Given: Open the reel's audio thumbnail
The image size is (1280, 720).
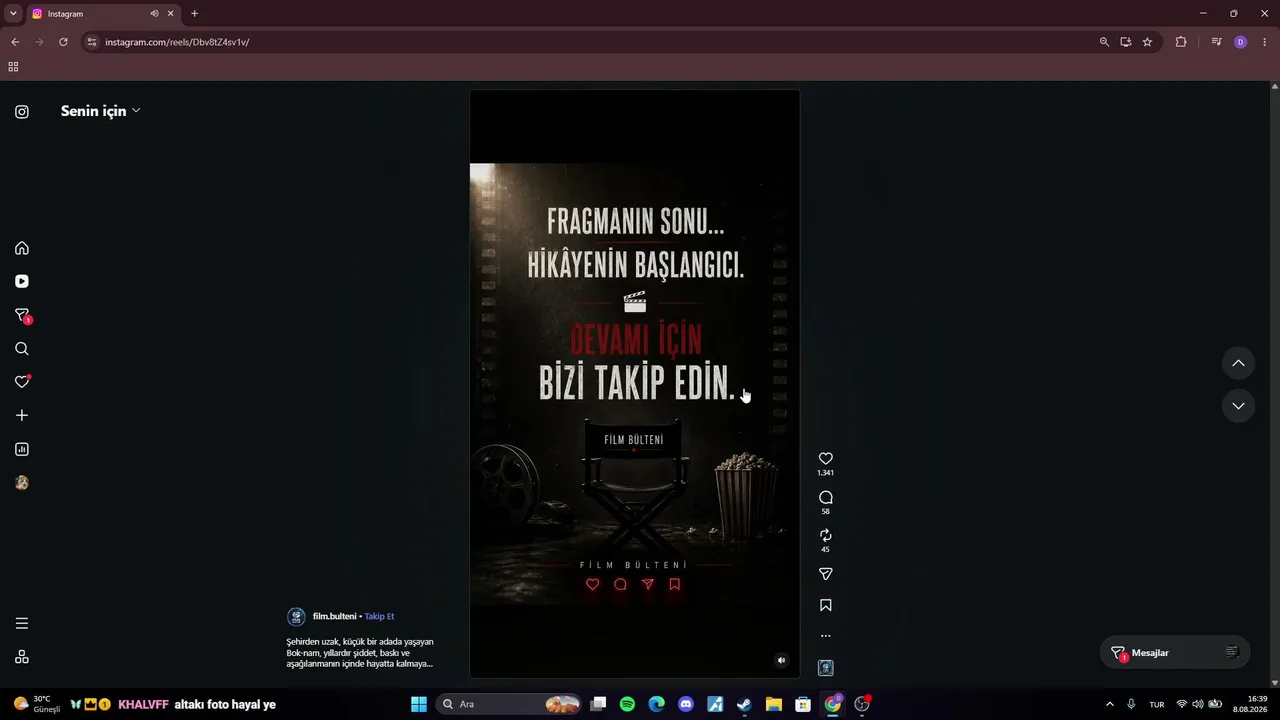Looking at the screenshot, I should [826, 668].
